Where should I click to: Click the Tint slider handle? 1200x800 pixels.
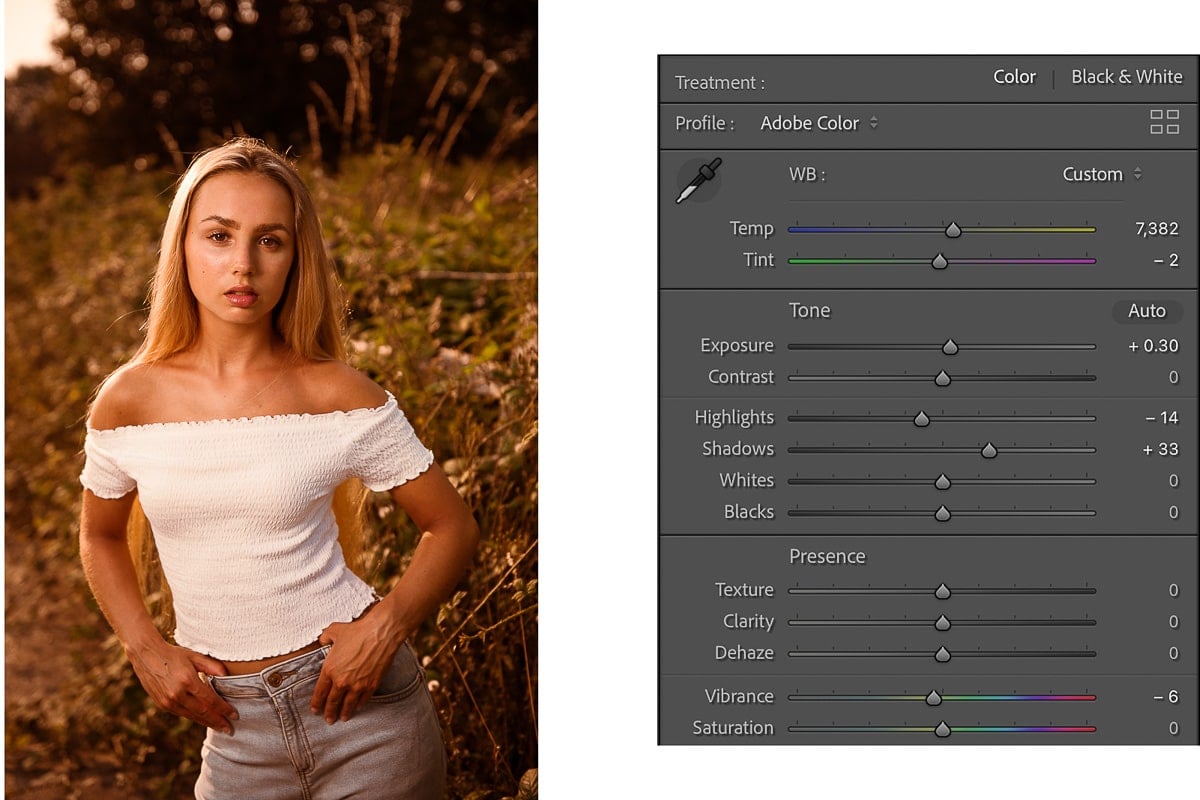coord(939,261)
